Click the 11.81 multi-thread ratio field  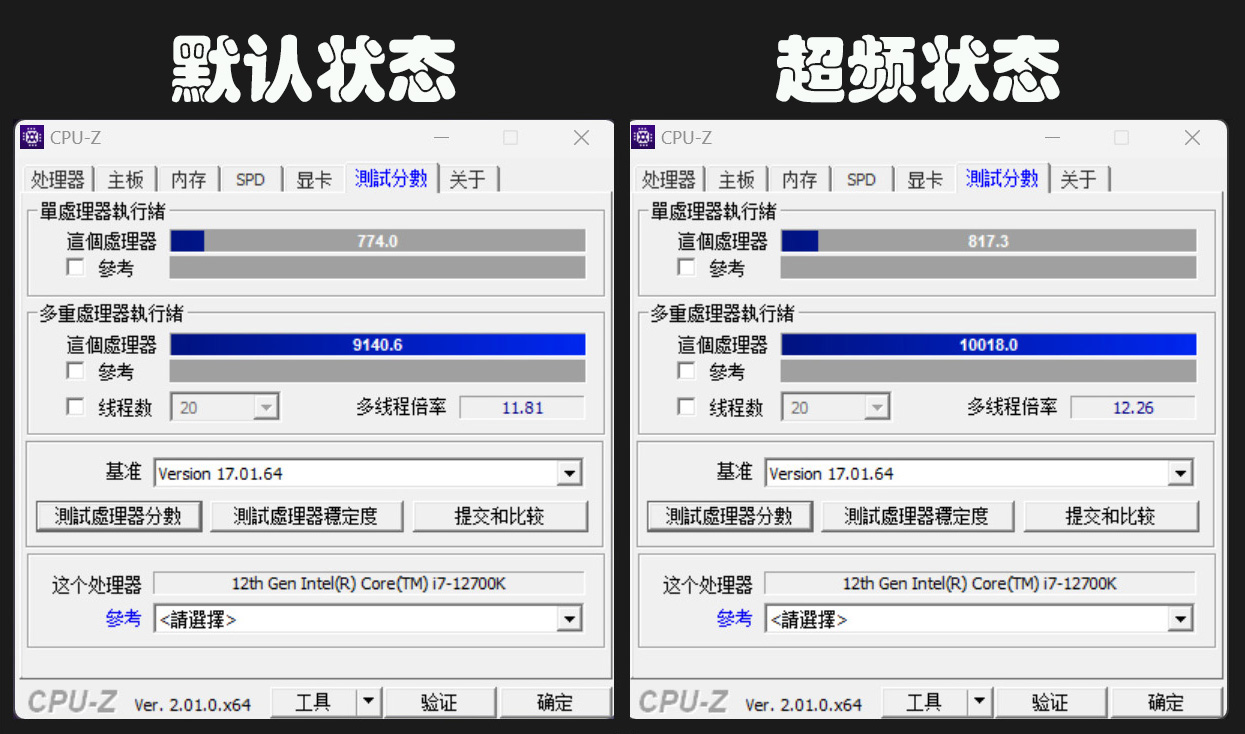(522, 407)
